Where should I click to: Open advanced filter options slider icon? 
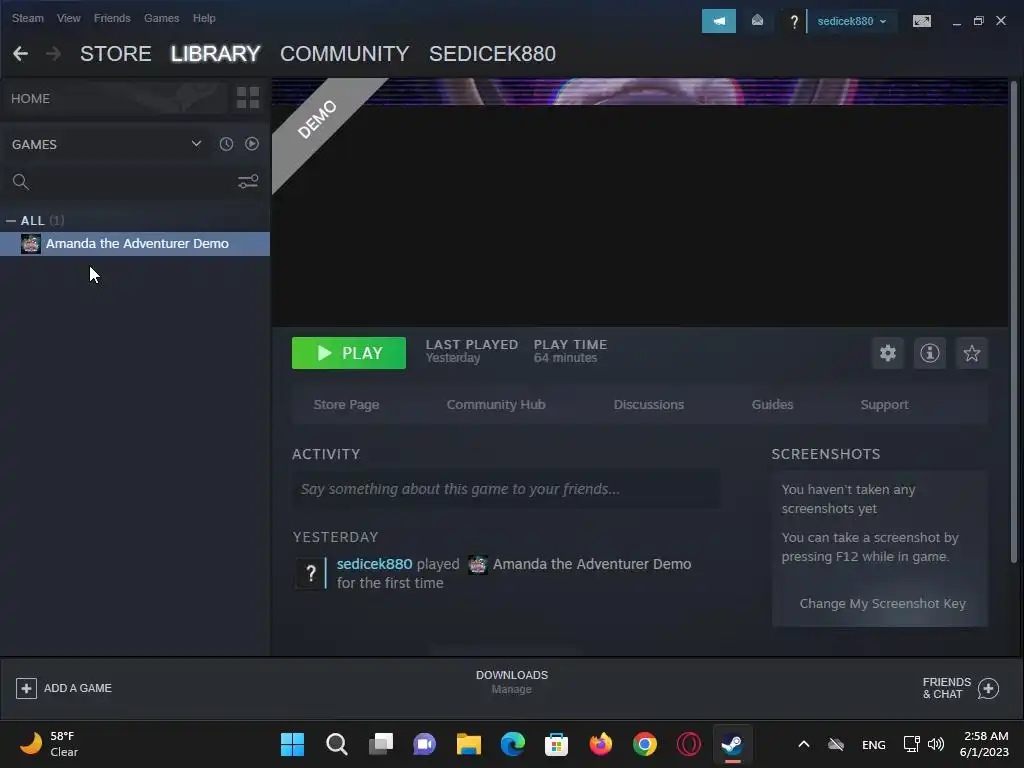click(248, 182)
